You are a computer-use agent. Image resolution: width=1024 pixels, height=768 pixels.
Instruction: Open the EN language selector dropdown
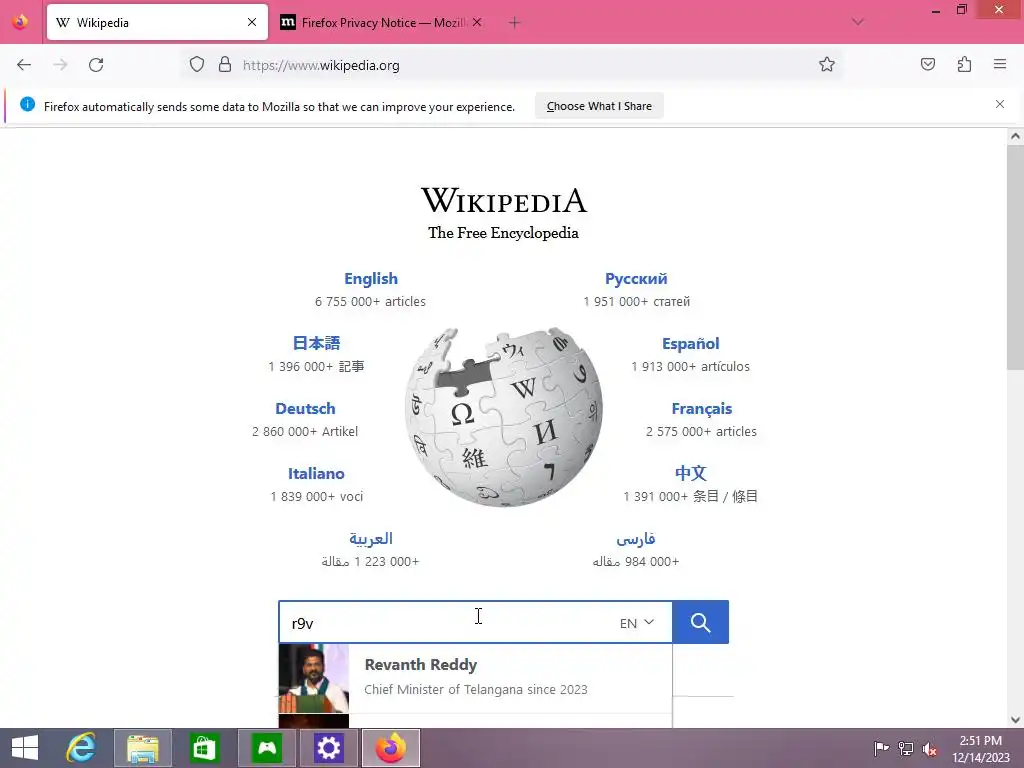pos(637,623)
